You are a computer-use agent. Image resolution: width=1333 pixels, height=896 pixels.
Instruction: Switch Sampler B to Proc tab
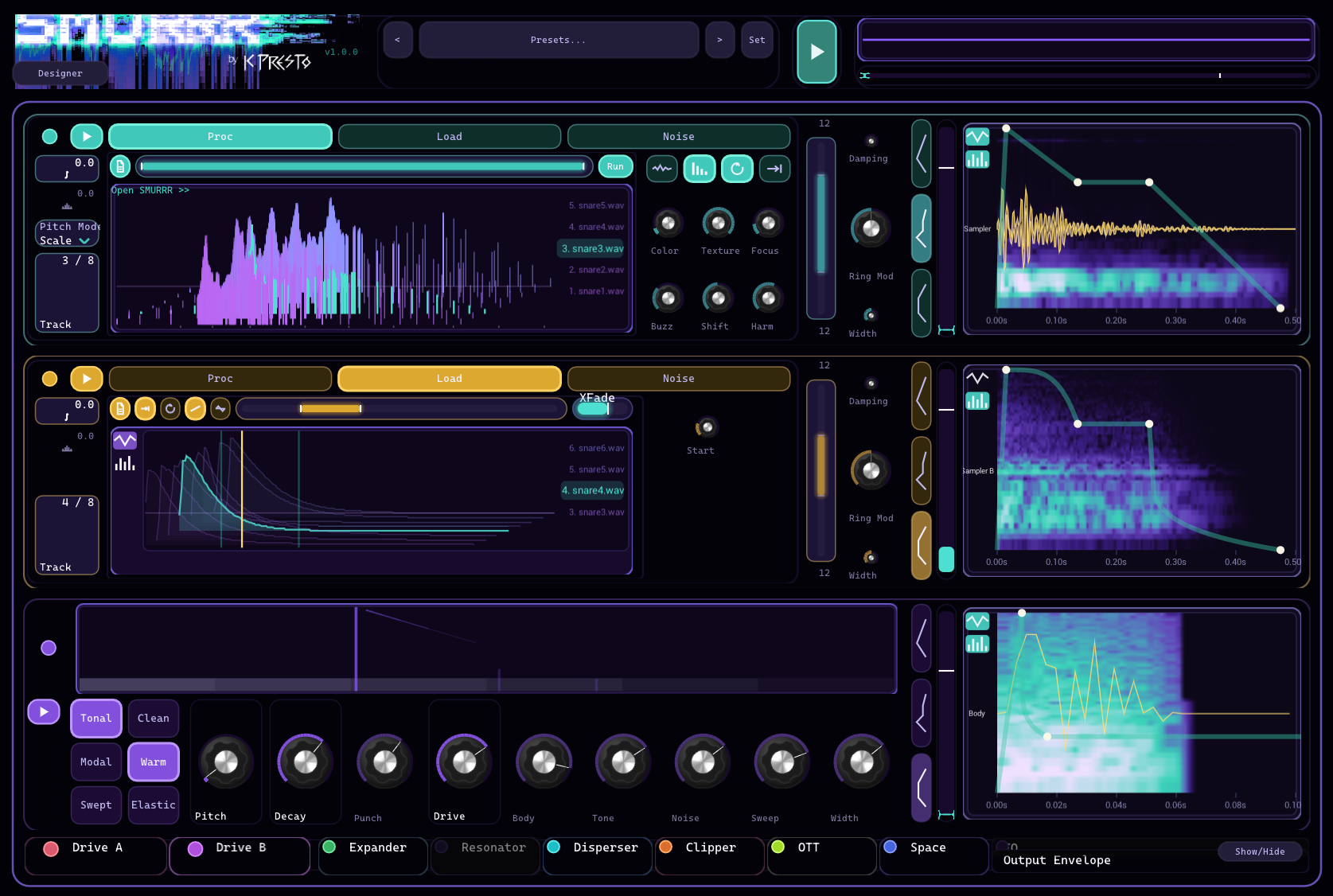coord(220,379)
